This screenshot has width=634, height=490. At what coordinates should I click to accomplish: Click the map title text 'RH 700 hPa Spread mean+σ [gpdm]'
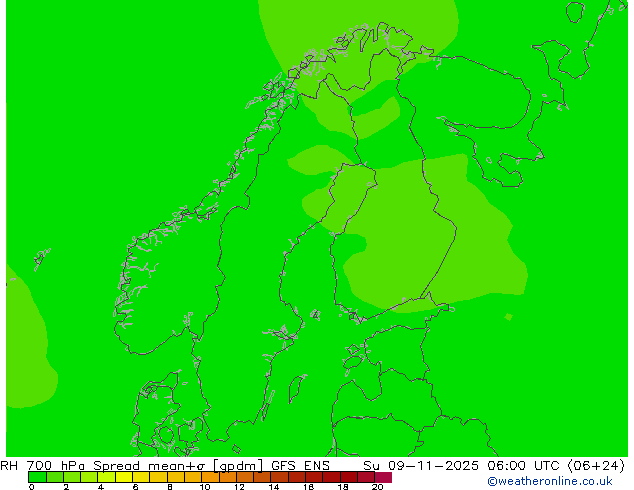(x=132, y=465)
